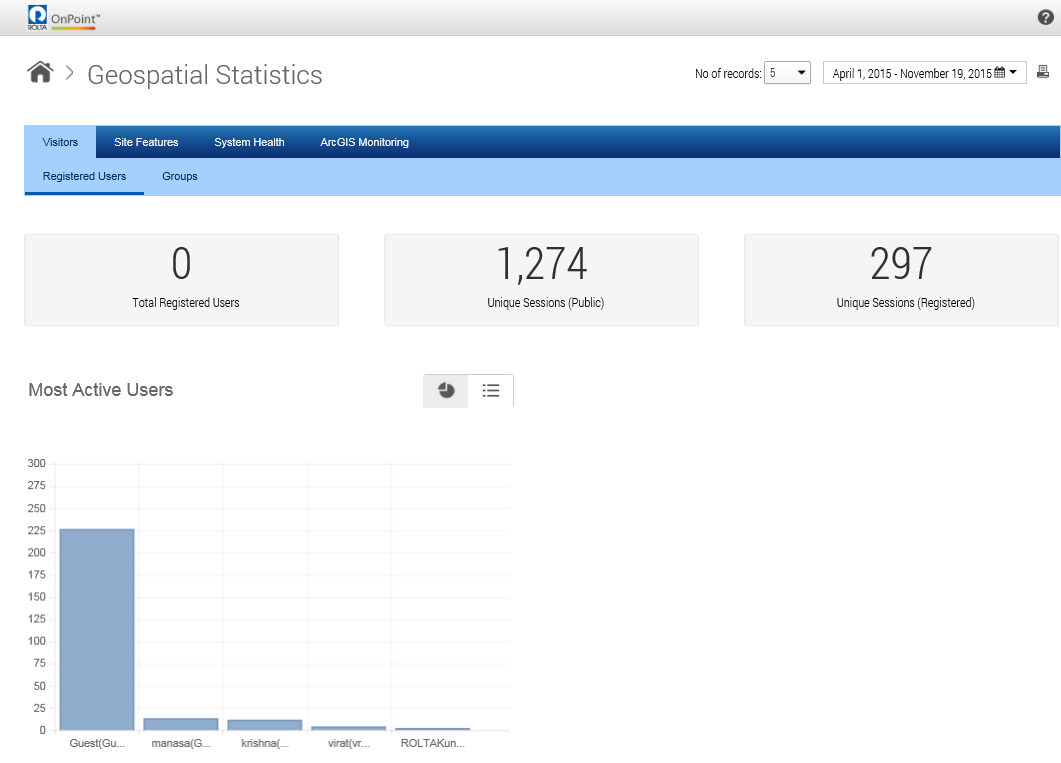Select the Registered Users sub-tab
Screen dimensions: 1061x763
[x=84, y=176]
